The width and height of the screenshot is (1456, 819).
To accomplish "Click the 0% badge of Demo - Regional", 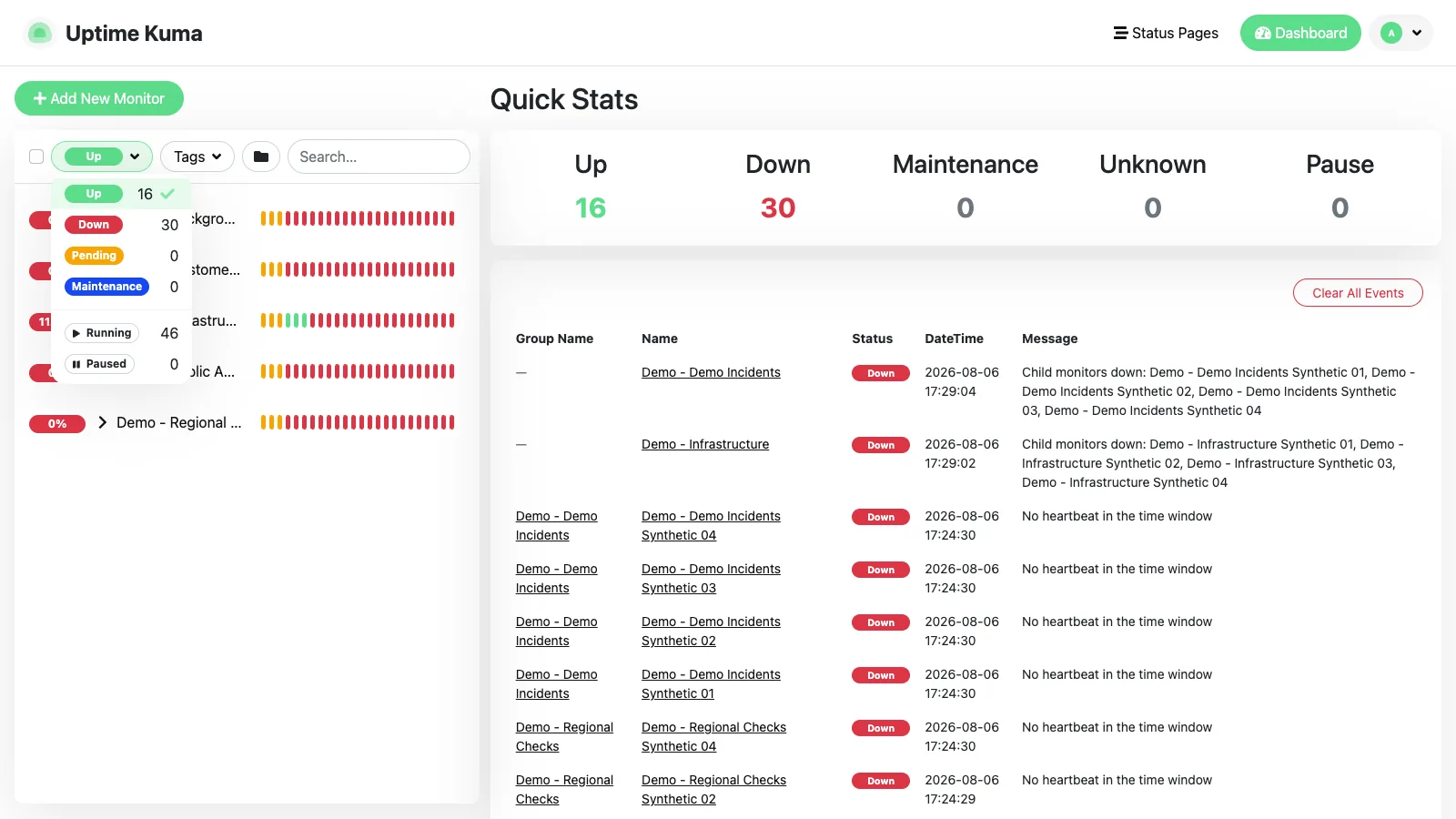I will click(57, 423).
